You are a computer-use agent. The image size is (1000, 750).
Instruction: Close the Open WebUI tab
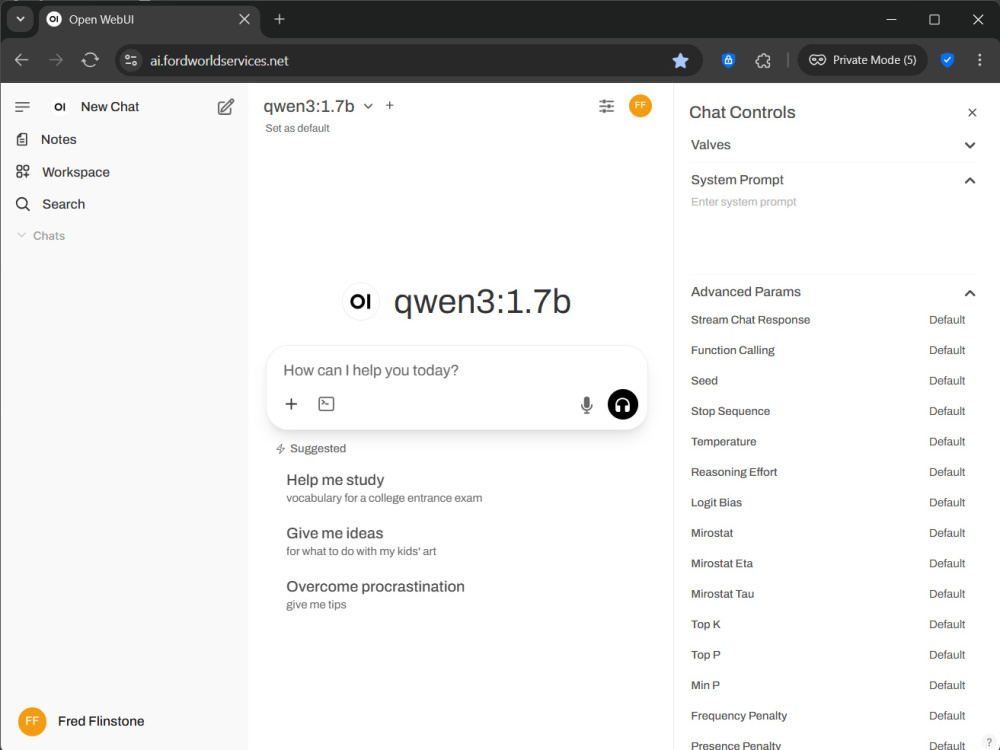coord(244,19)
